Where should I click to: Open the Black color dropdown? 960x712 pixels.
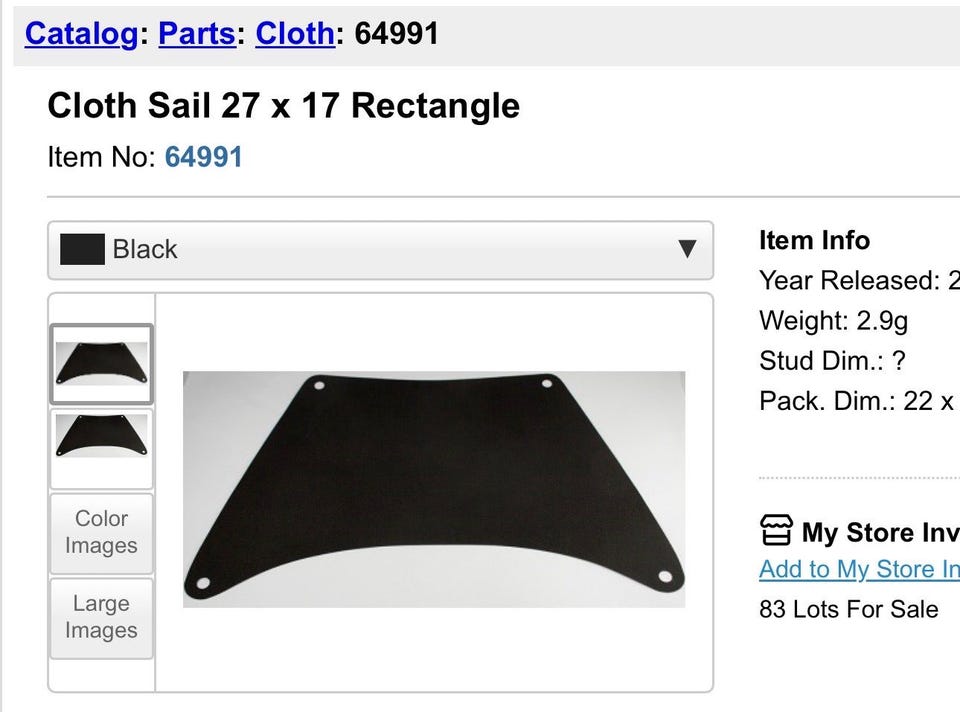pyautogui.click(x=380, y=250)
